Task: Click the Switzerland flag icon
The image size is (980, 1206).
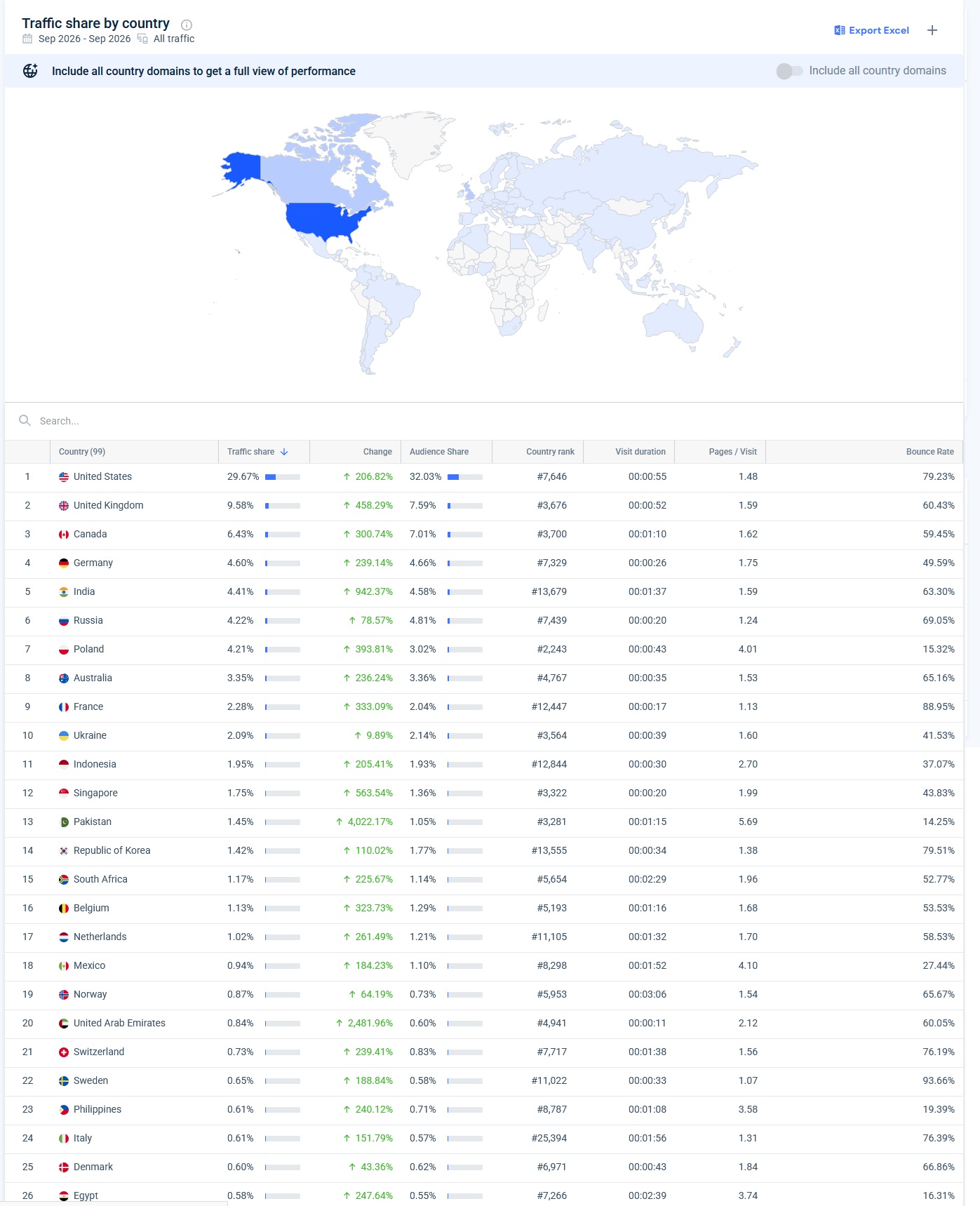Action: point(64,1052)
